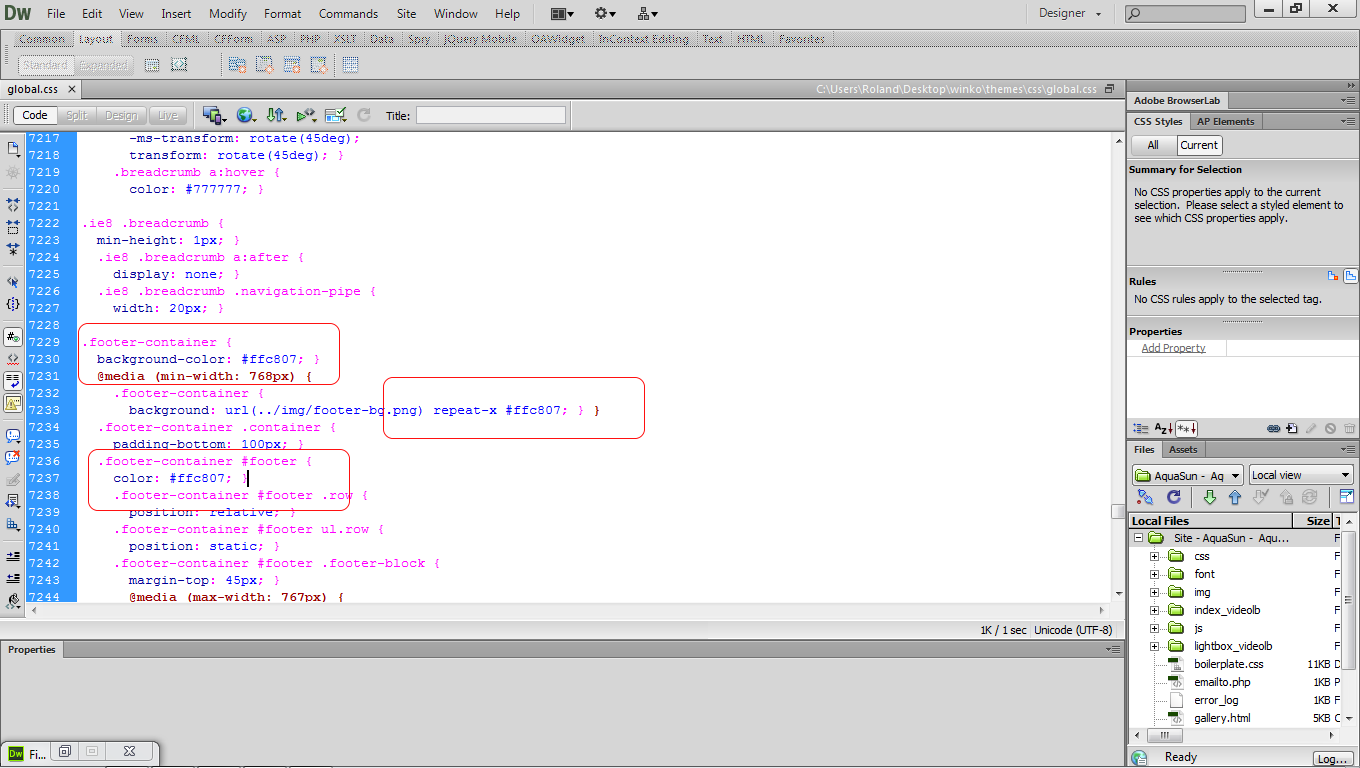Screen dimensions: 1360x768
Task: Click the Collapse Full Tag icon
Action: coord(13,204)
